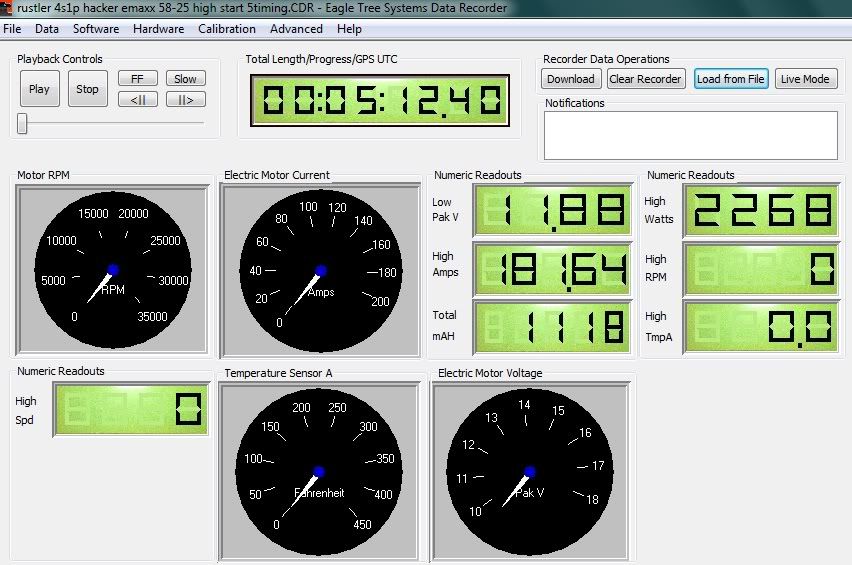Click the Load from File button
Viewport: 852px width, 565px height.
(x=731, y=79)
